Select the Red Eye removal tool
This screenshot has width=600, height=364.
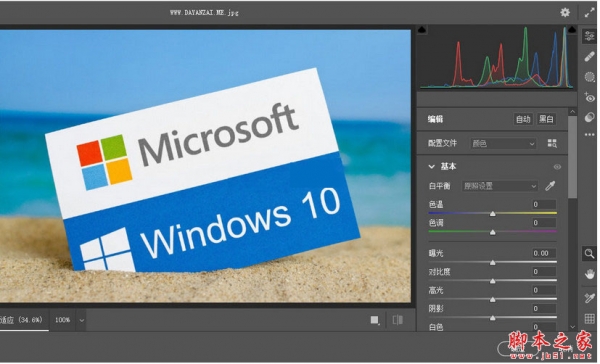tap(589, 97)
